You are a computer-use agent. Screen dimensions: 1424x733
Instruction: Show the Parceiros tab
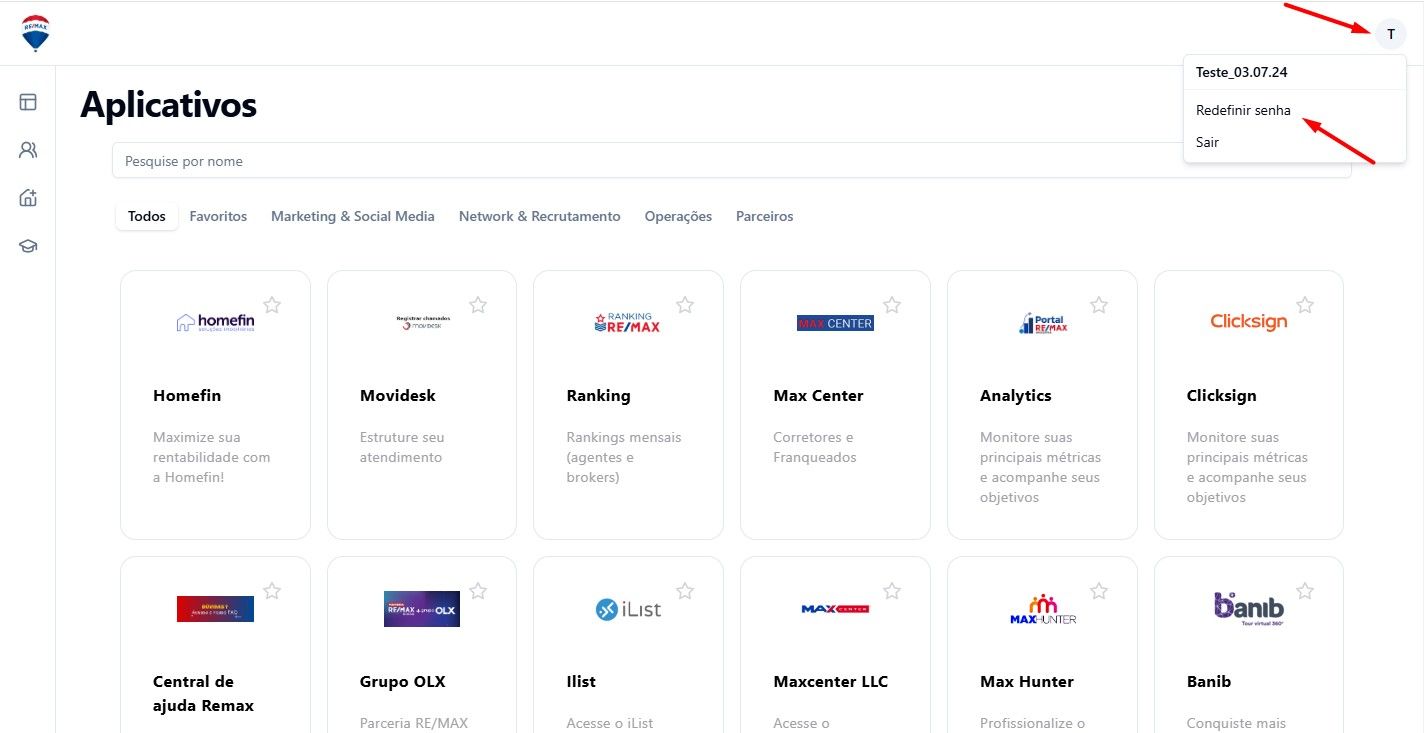(765, 216)
